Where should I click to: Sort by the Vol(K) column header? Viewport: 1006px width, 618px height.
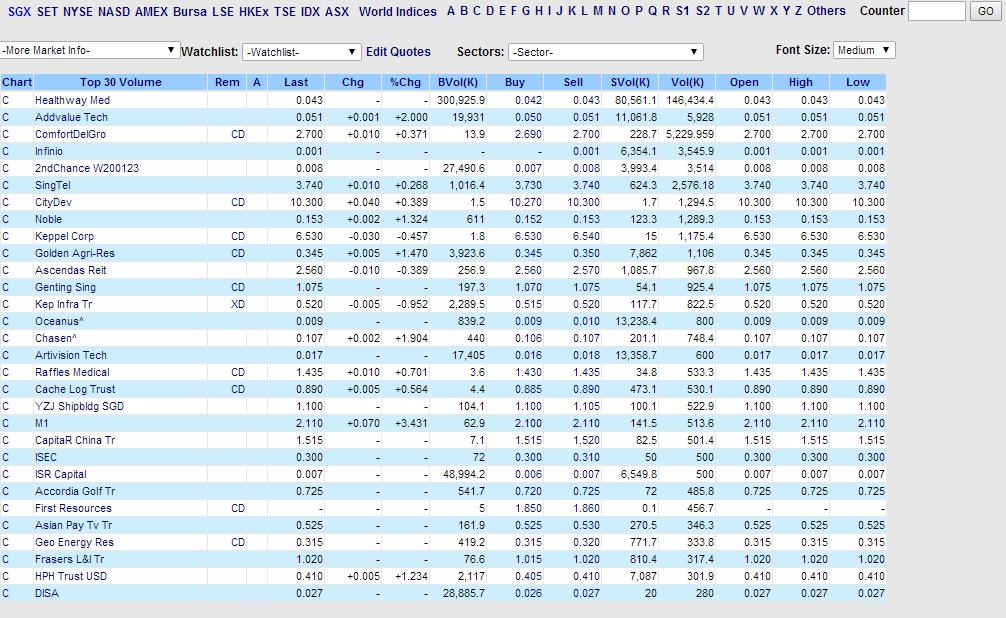click(687, 82)
